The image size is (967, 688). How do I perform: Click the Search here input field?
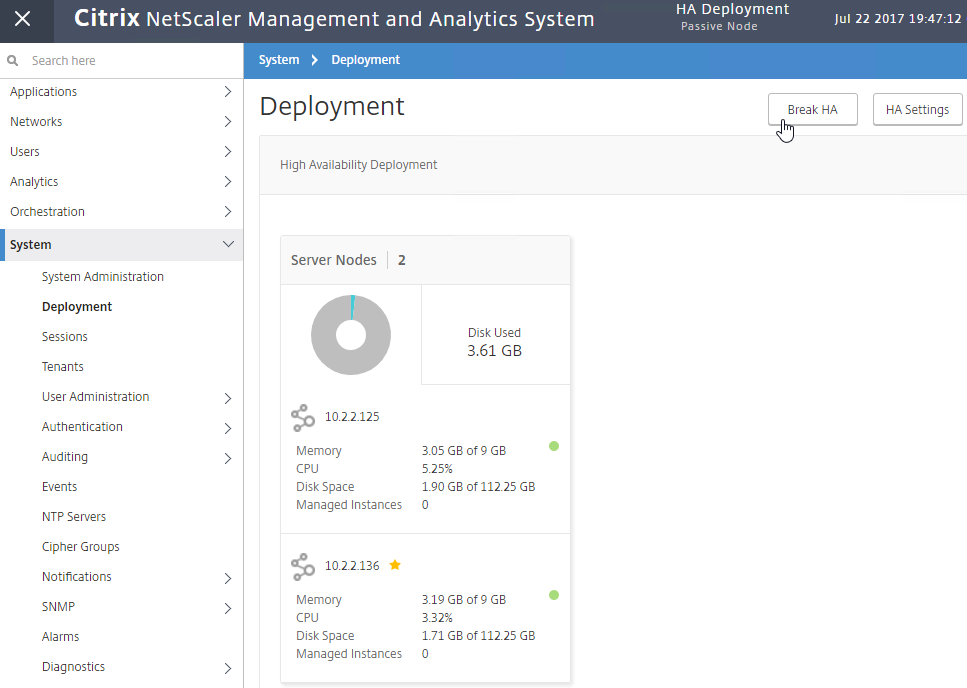point(133,60)
